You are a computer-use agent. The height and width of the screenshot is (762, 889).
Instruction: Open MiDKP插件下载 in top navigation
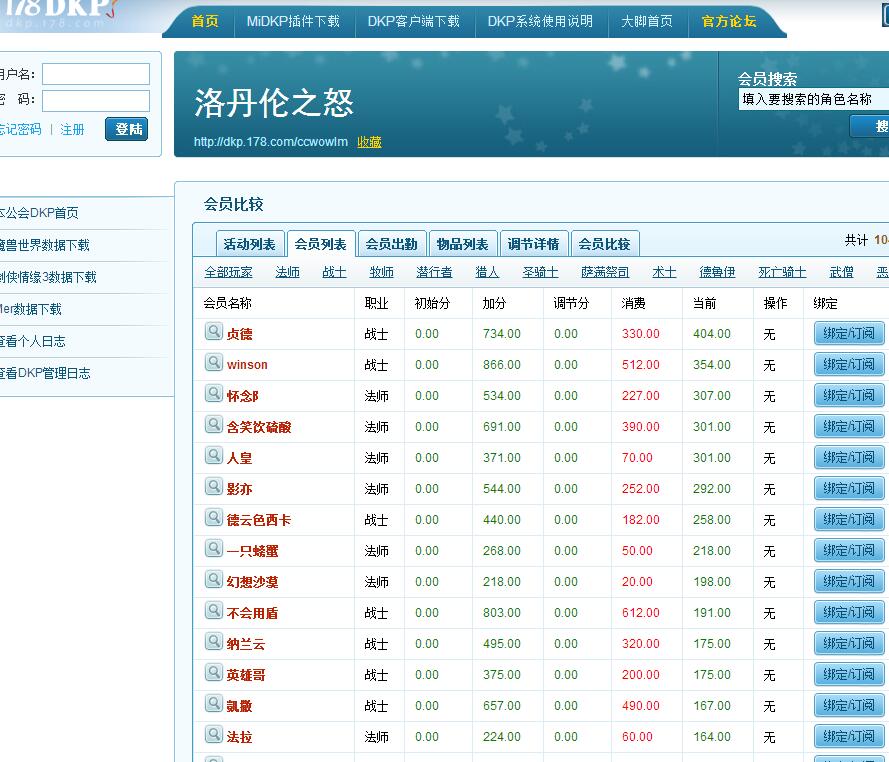coord(293,21)
